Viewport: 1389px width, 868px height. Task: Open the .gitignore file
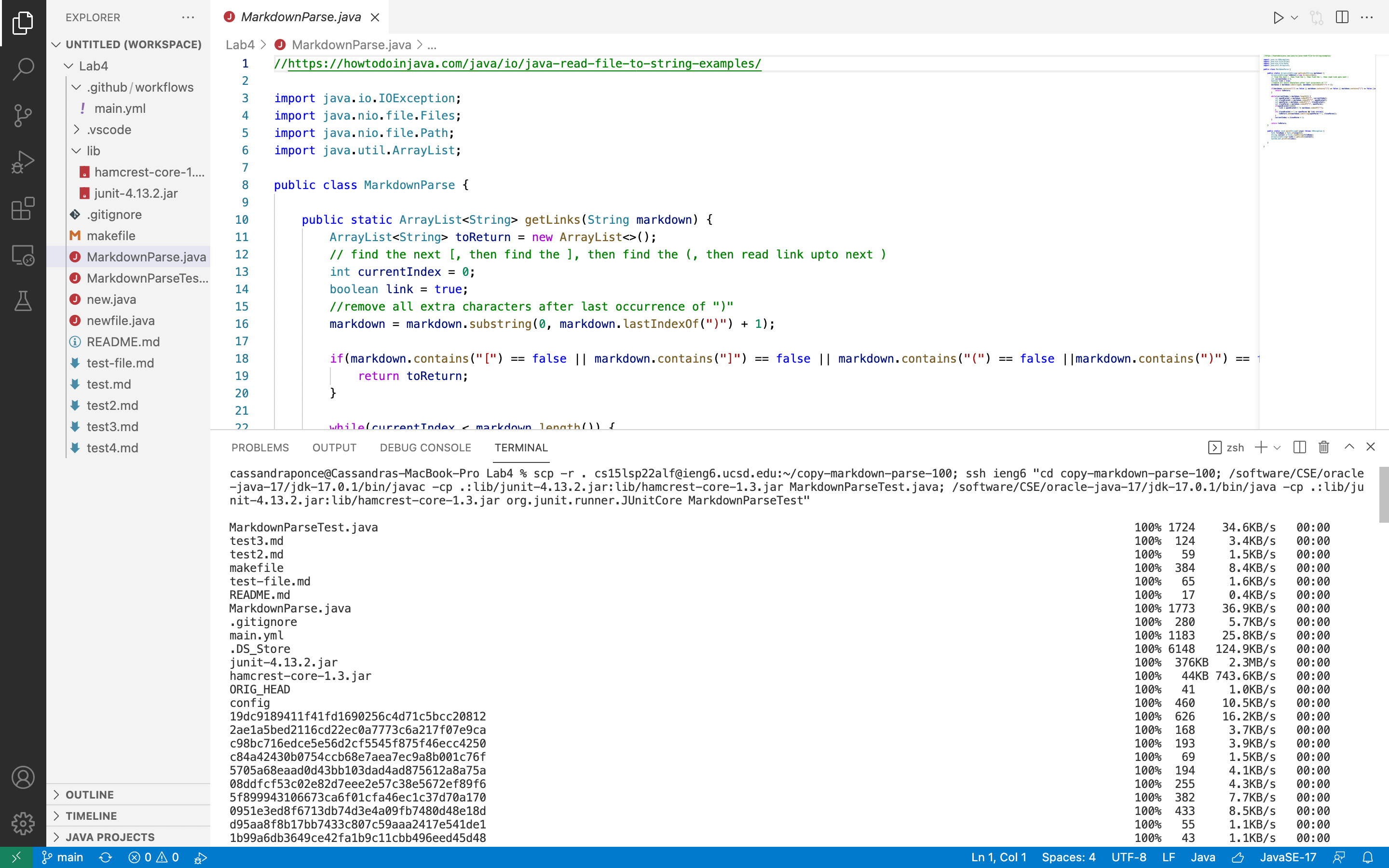[x=129, y=215]
